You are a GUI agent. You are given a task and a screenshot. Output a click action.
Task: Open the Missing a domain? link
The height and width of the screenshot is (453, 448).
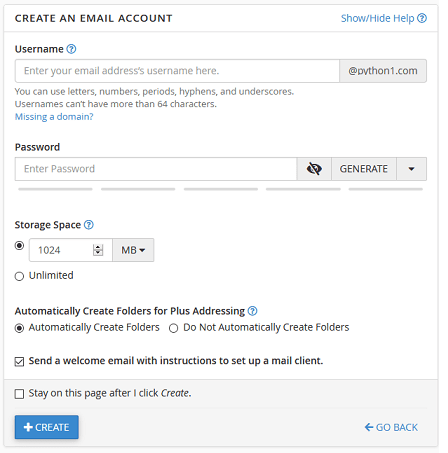tap(54, 117)
